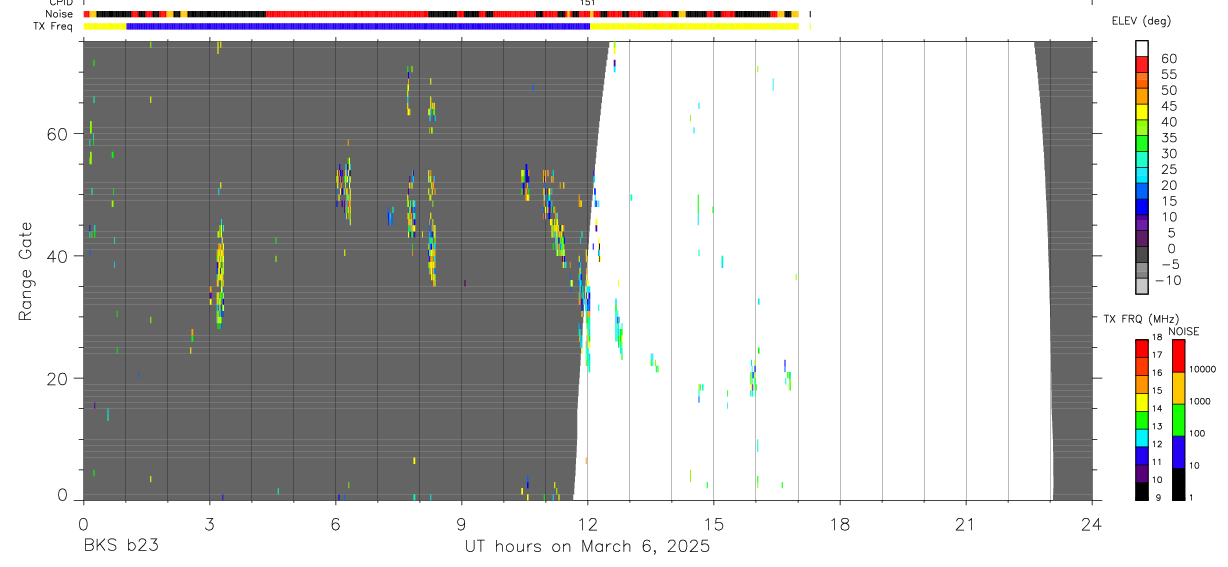Click the 'NOISE' legend title

1185,332
